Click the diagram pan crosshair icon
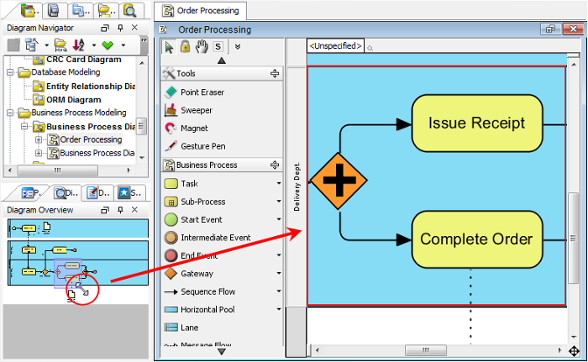Screen dimensions: 588x362 coord(574,351)
